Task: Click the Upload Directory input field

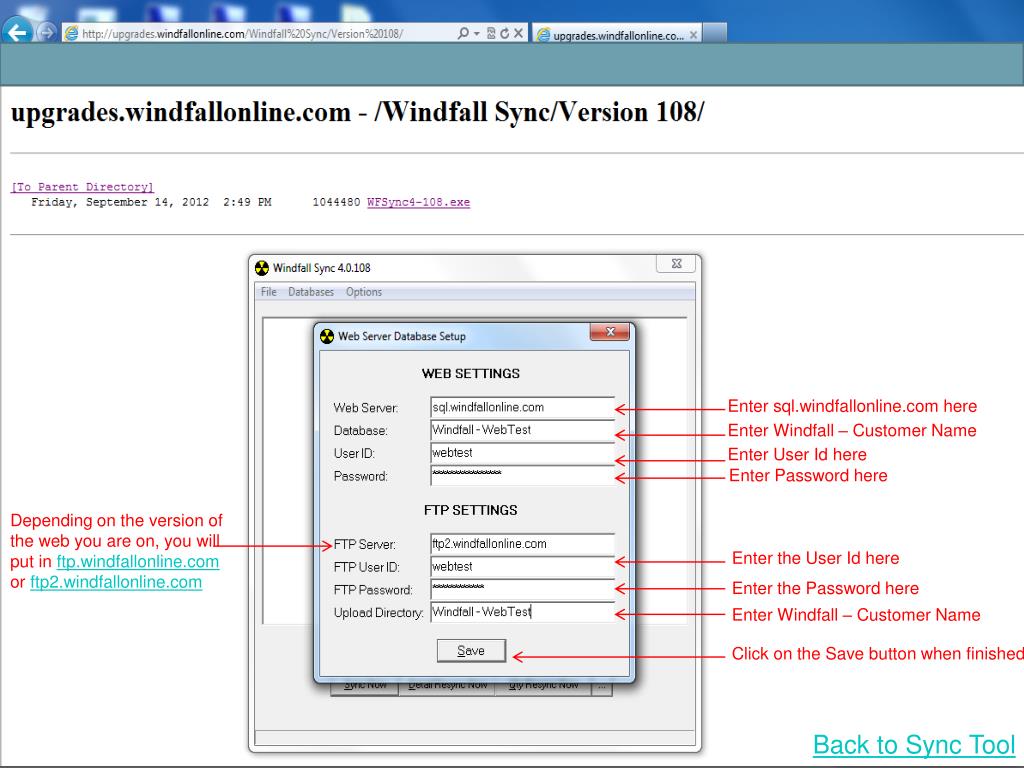Action: (x=522, y=613)
